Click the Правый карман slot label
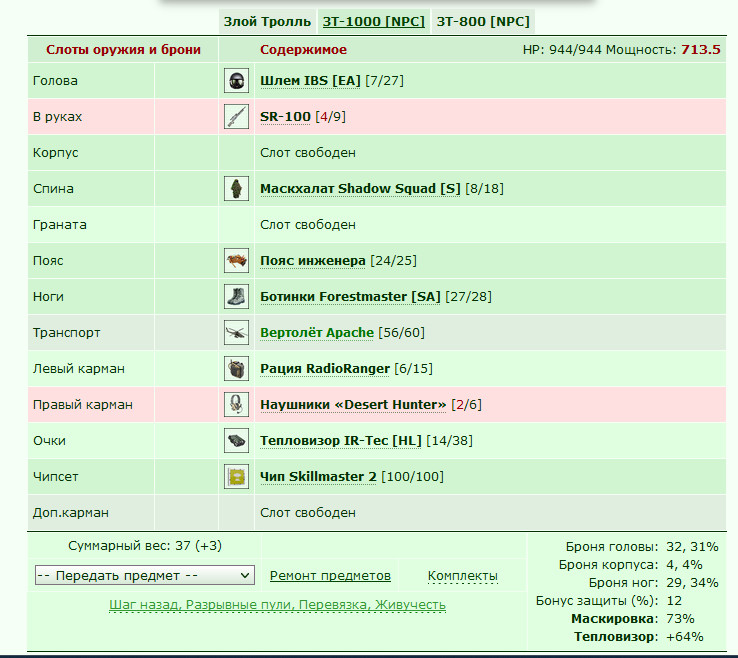The width and height of the screenshot is (738, 658). 83,405
